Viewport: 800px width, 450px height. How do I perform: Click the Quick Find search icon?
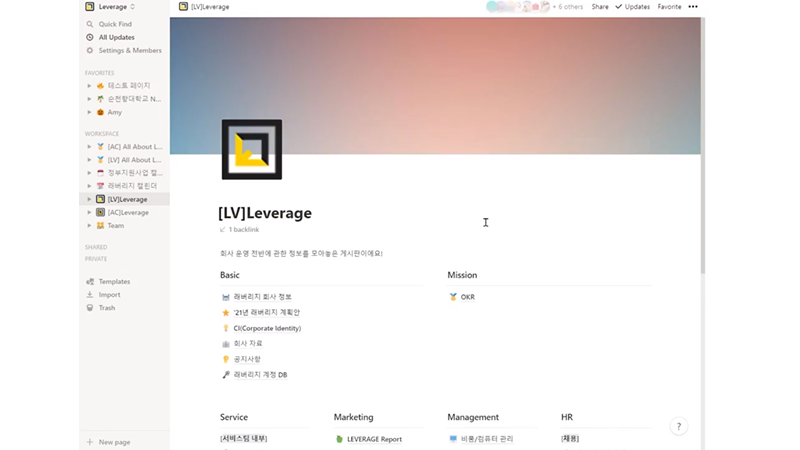(90, 24)
